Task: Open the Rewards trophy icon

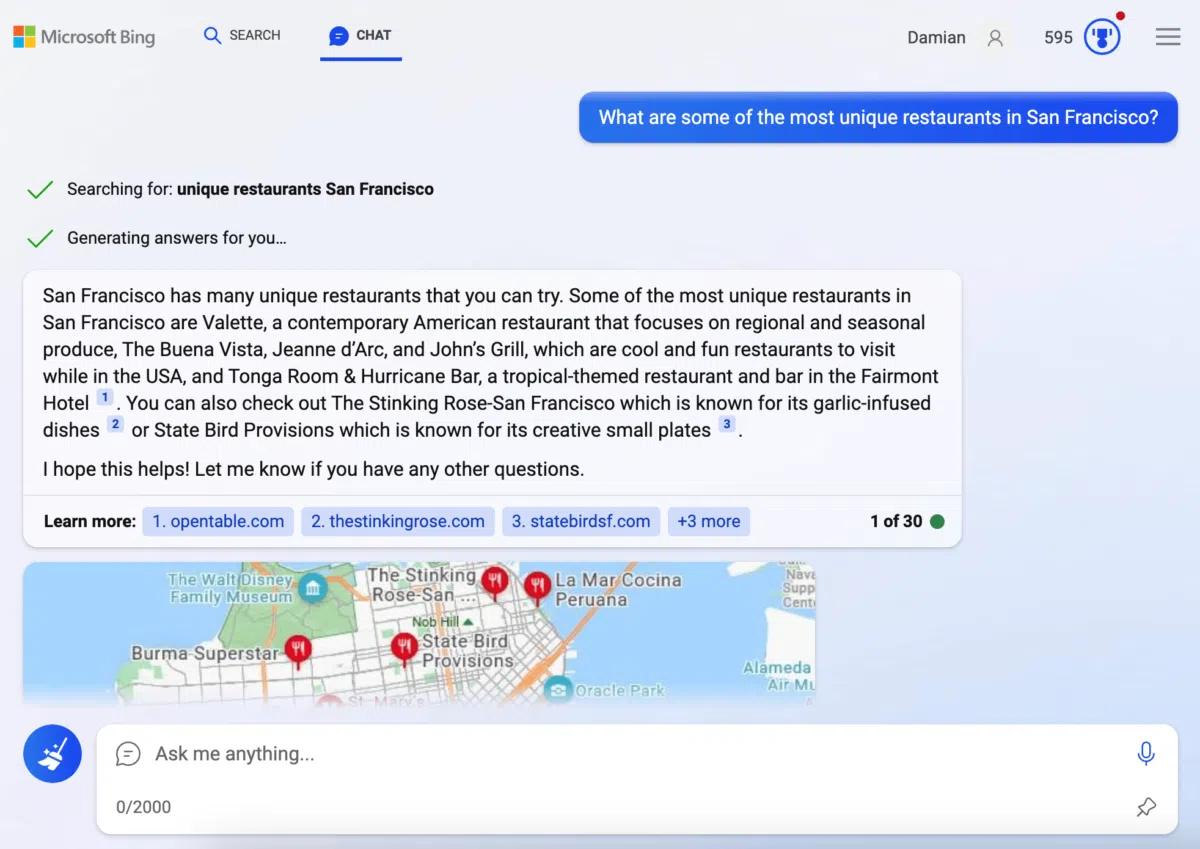Action: 1102,38
